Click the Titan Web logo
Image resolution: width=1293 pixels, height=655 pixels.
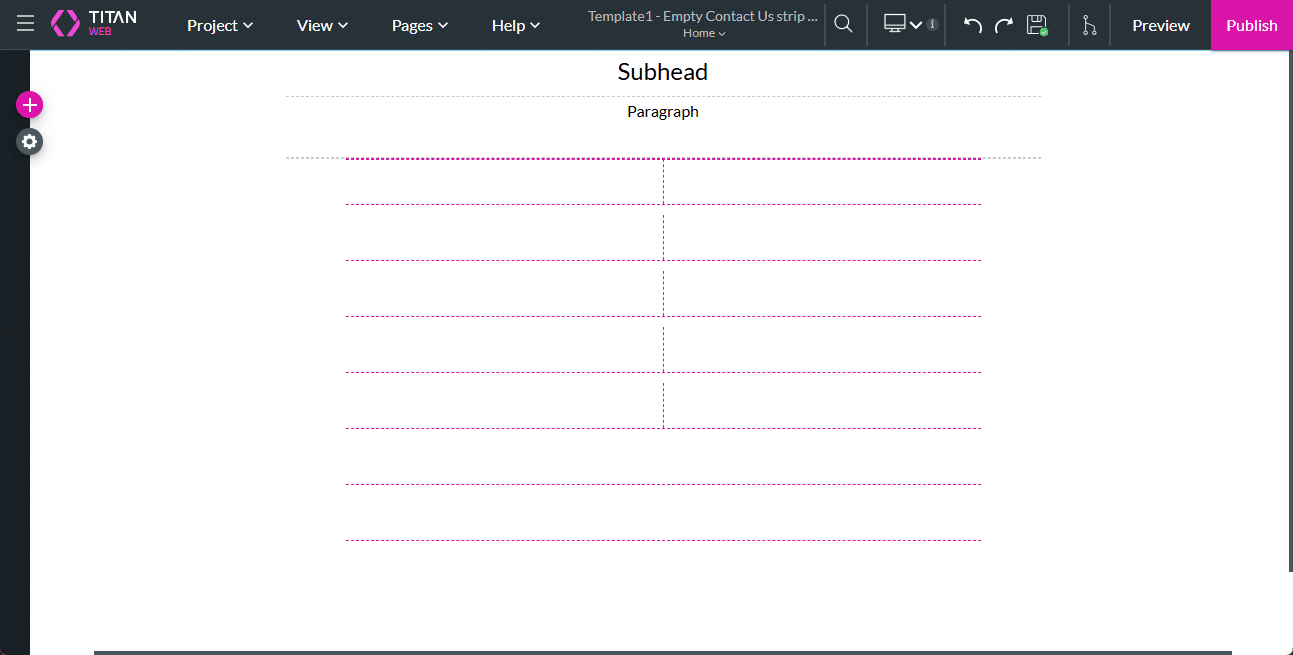tap(94, 24)
